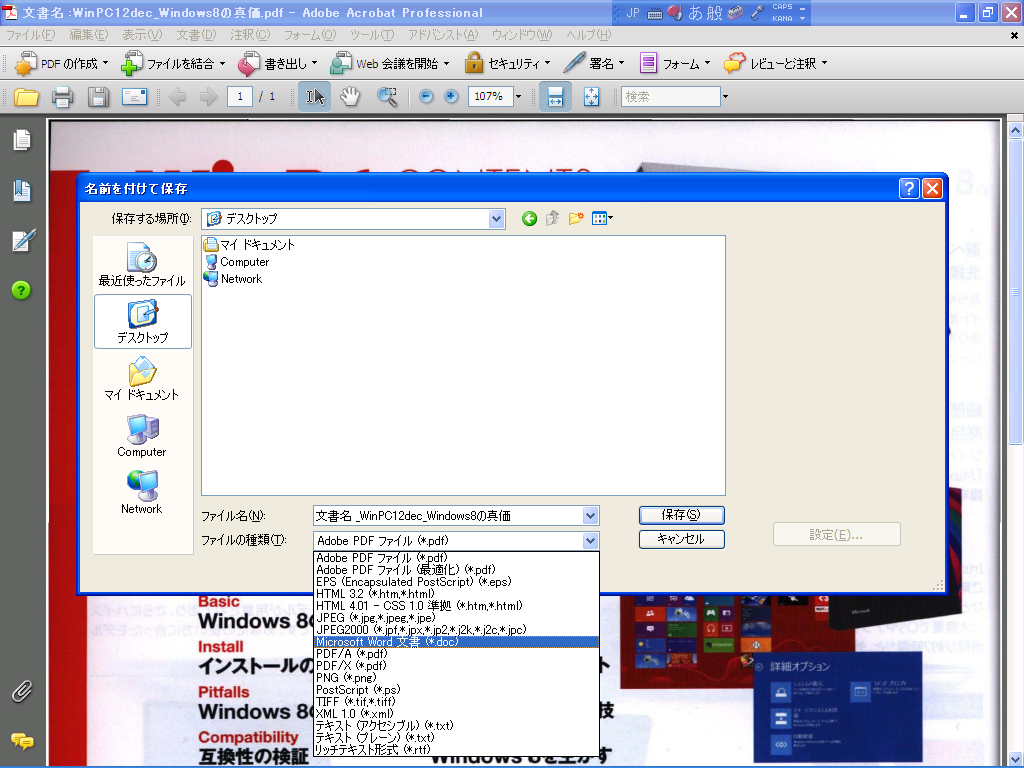
Task: Click the 検索 search field
Action: tap(671, 97)
